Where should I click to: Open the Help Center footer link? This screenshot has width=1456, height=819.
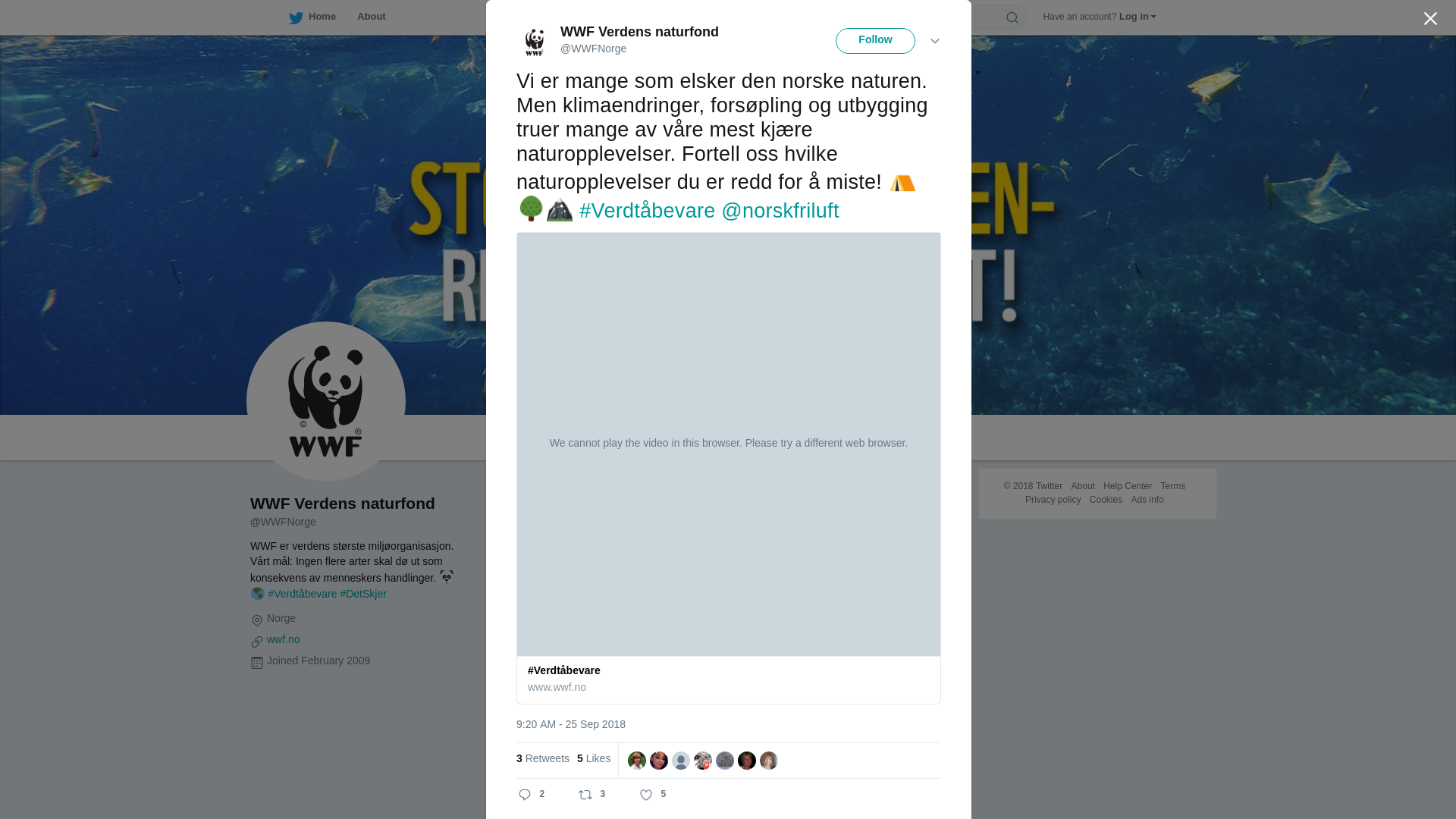[1128, 486]
